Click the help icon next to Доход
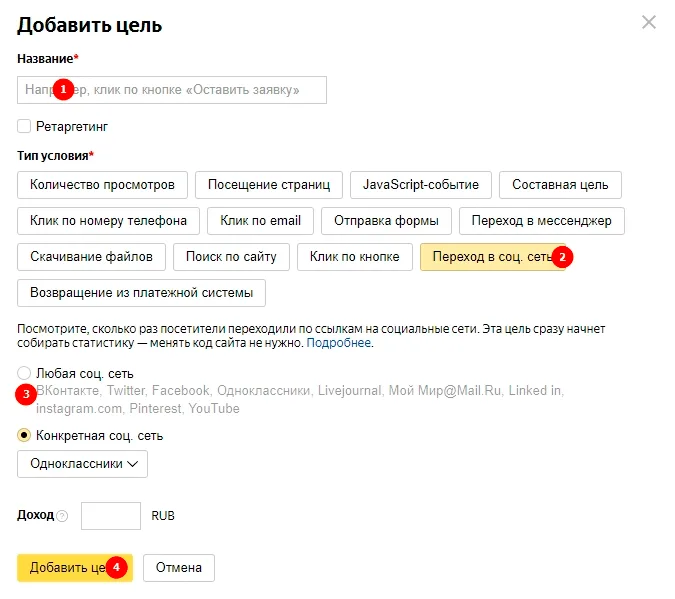Screen dimensions: 675x599 [x=62, y=516]
